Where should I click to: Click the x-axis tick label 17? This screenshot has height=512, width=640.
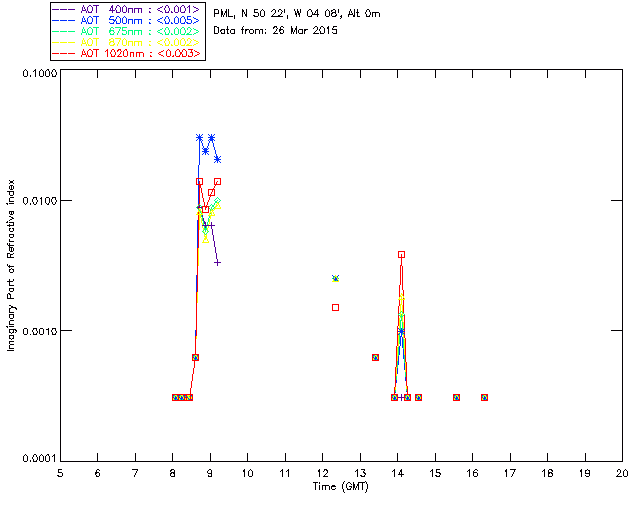click(x=510, y=473)
